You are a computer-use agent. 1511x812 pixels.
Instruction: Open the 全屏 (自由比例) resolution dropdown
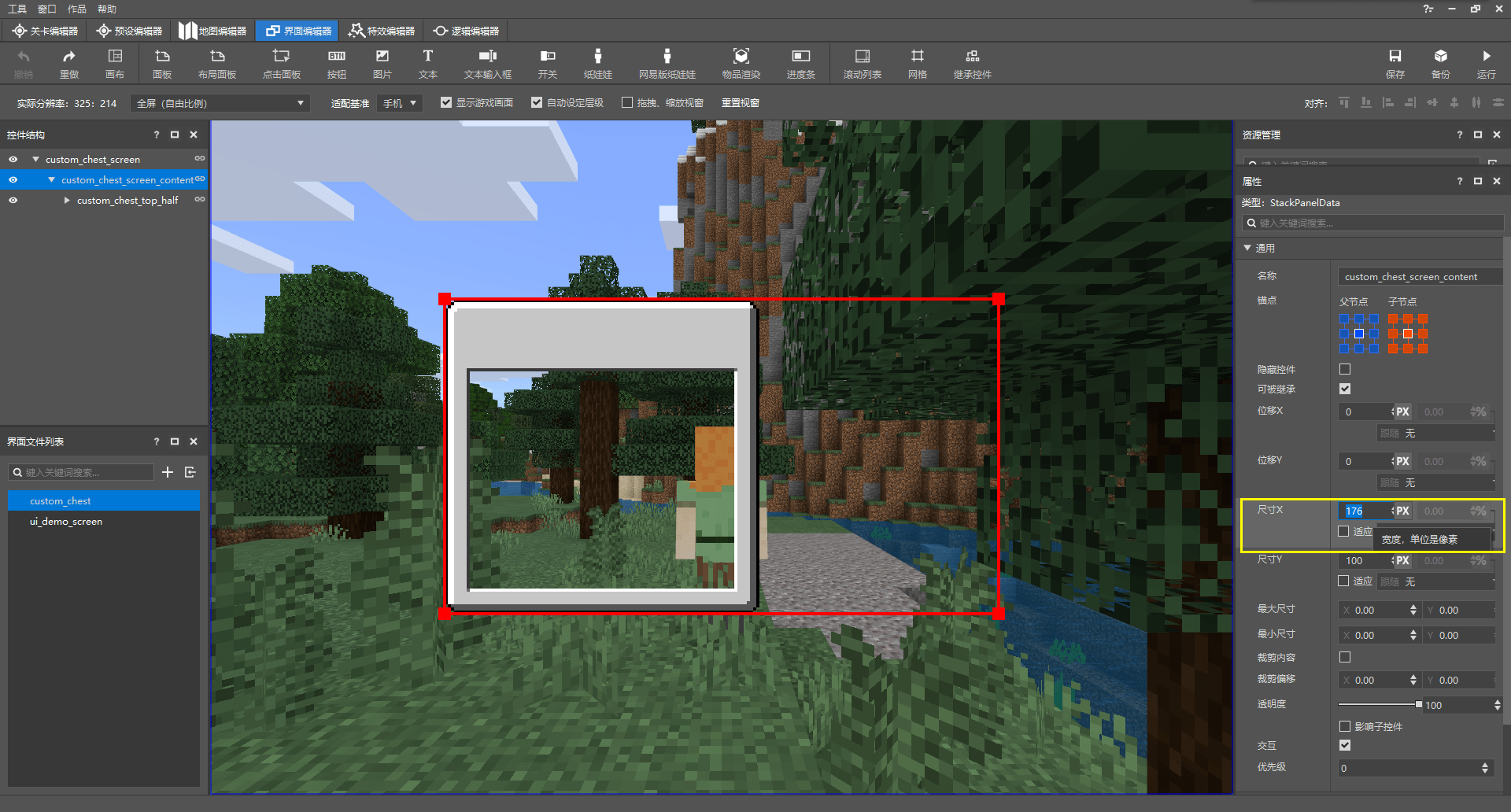pos(220,103)
